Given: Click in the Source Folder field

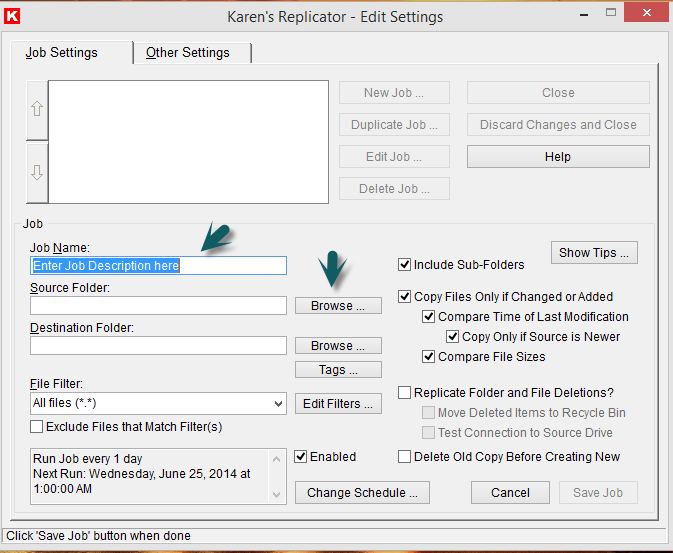Looking at the screenshot, I should click(158, 305).
